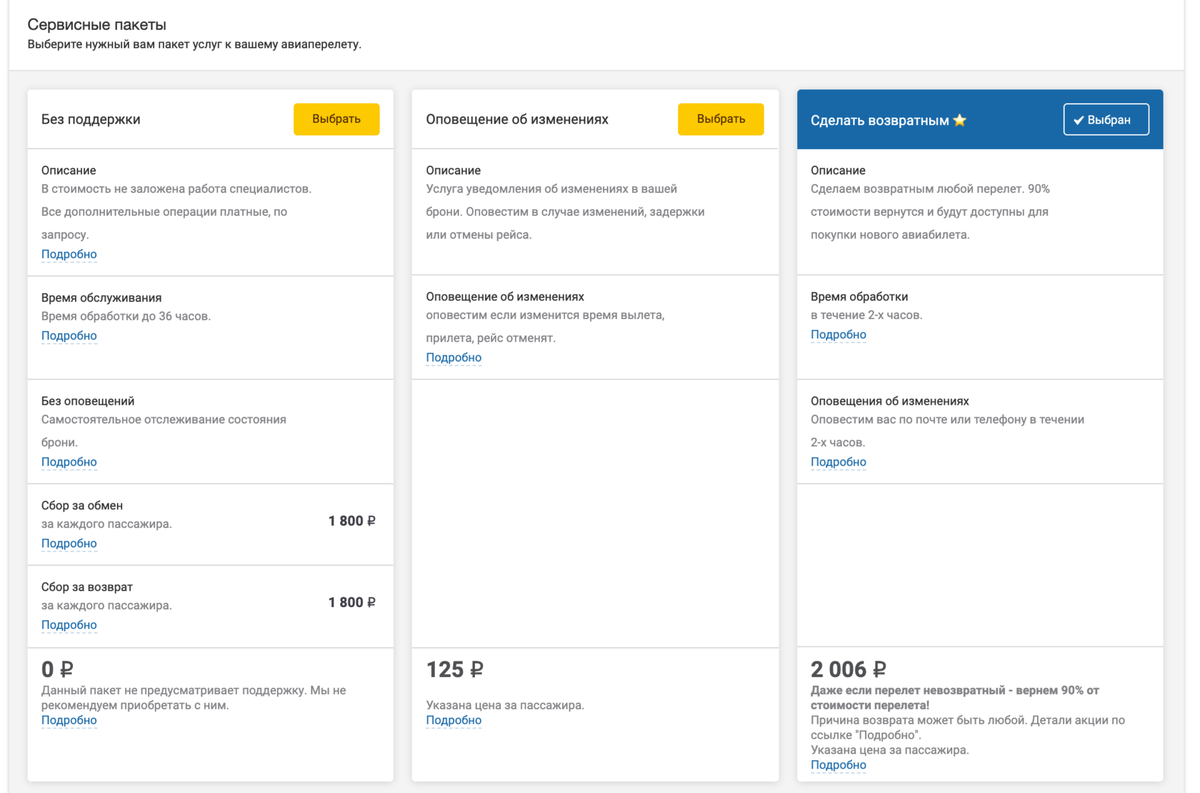Expand Подробно under middle Оповещение об изменениях
Image resolution: width=1200 pixels, height=793 pixels.
(454, 358)
